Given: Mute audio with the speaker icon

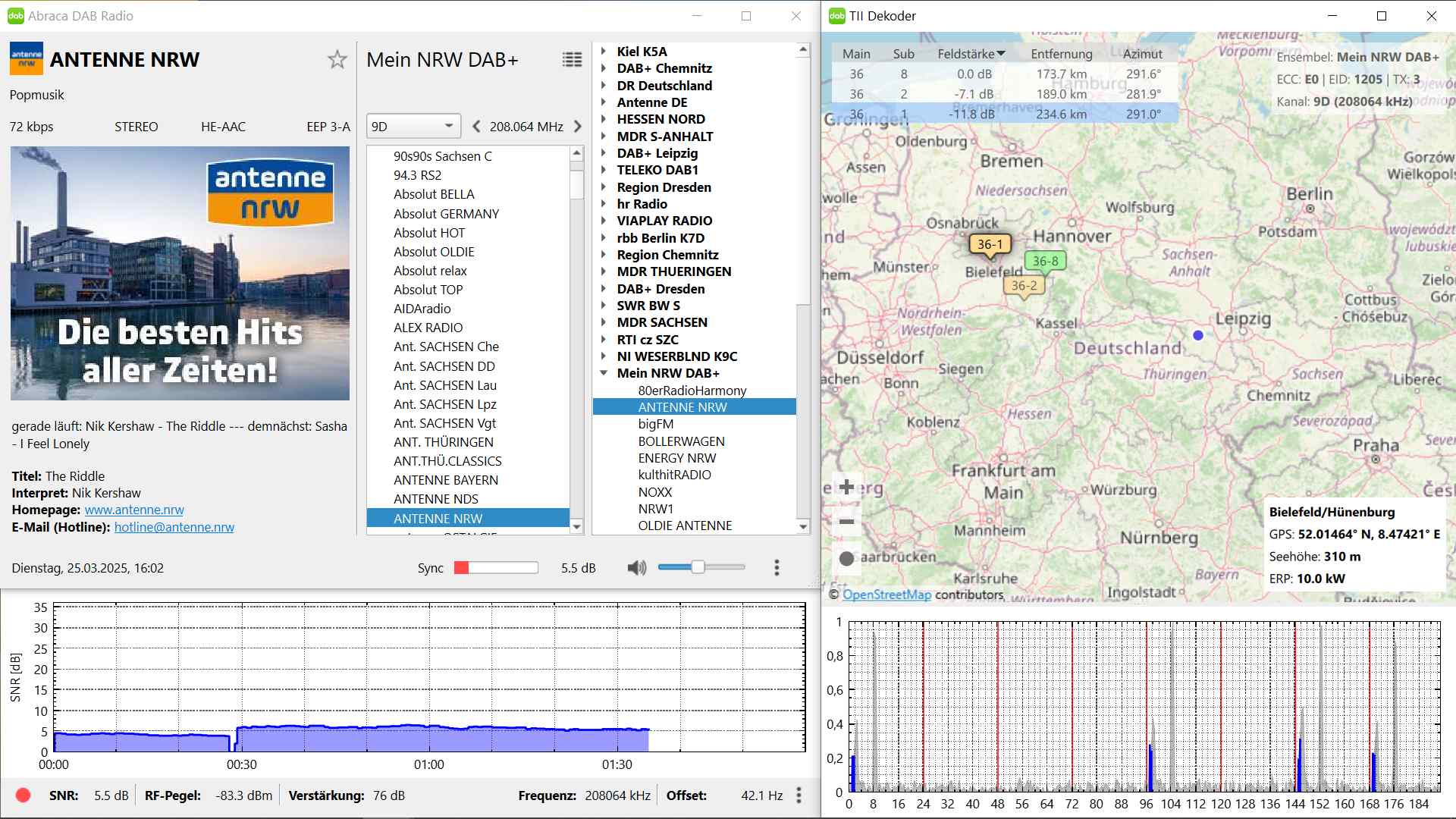Looking at the screenshot, I should click(x=637, y=567).
